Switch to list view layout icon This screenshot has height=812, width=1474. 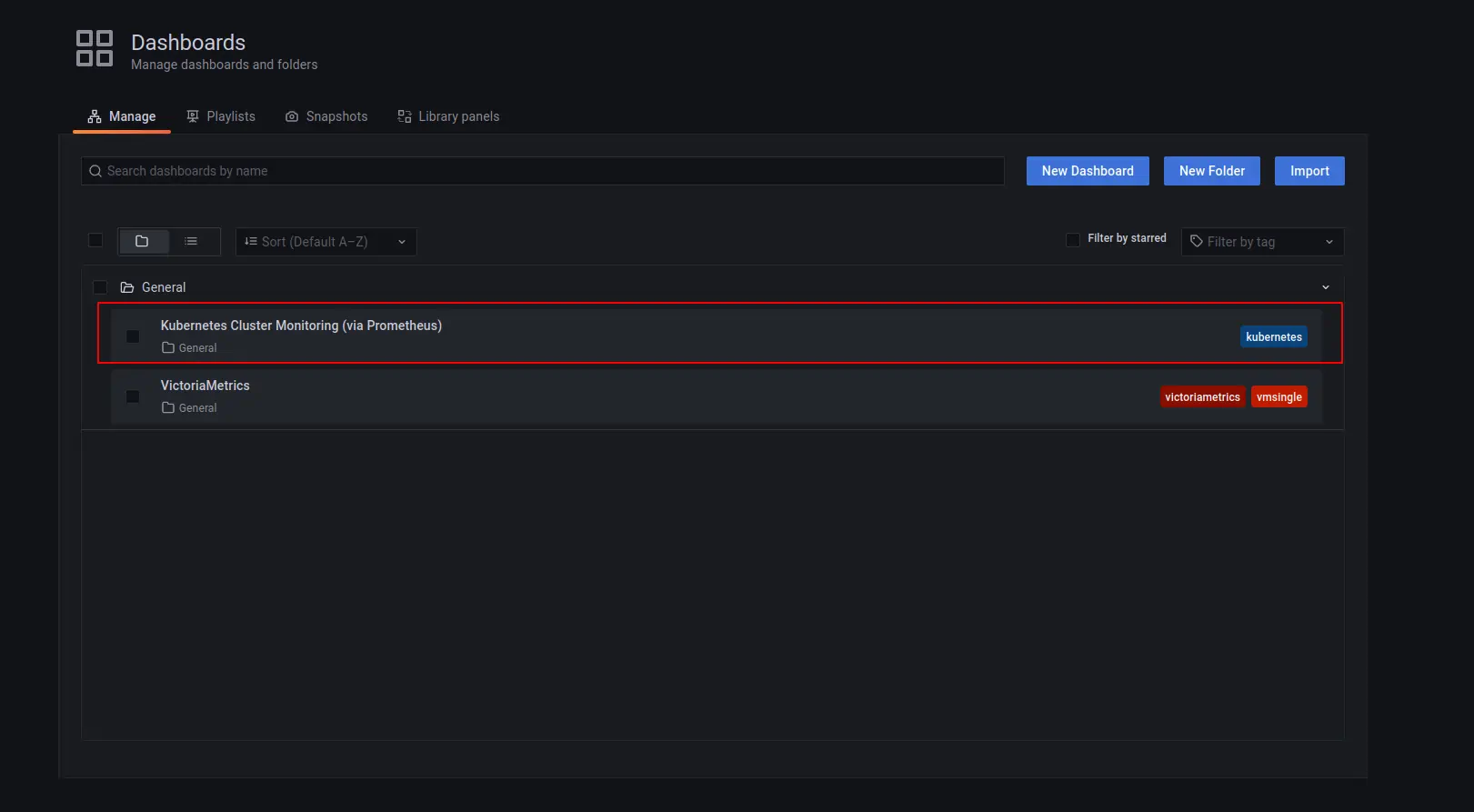click(191, 241)
